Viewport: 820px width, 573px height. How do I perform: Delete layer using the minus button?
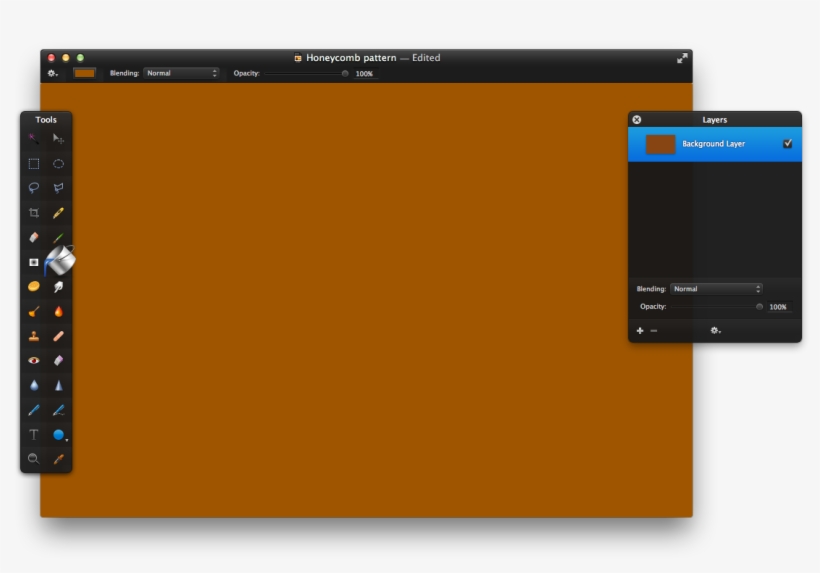(x=654, y=330)
